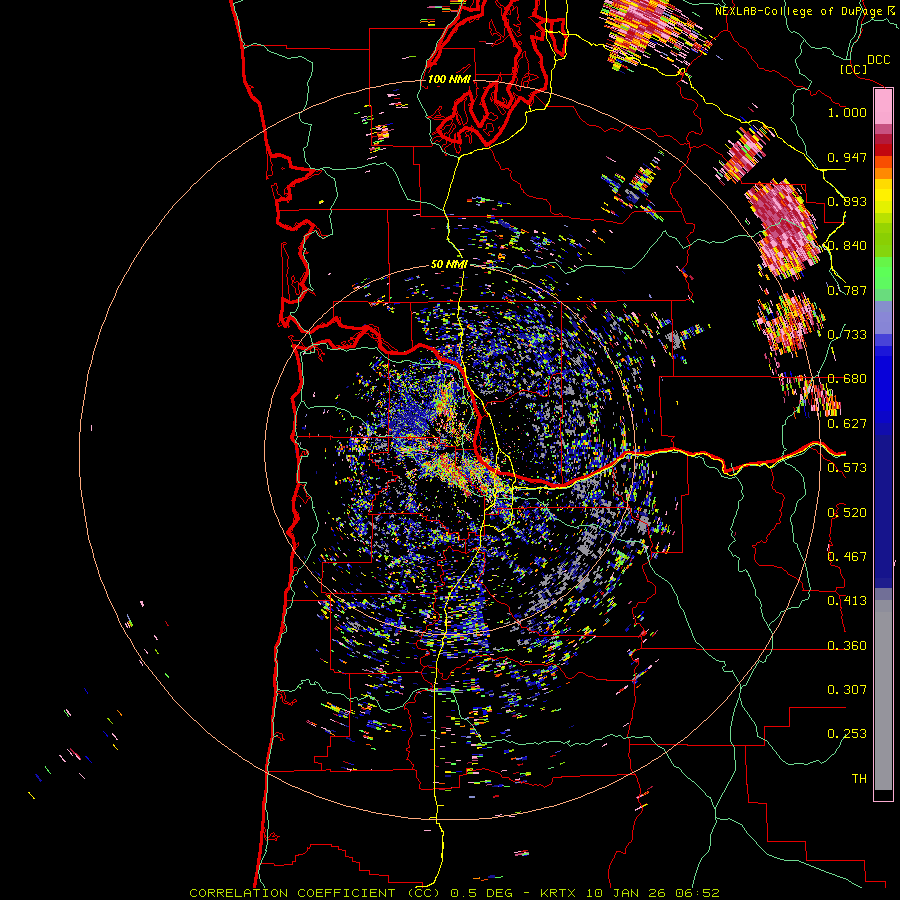The image size is (900, 900).
Task: Click the 0.467 value on color scale
Action: (847, 557)
